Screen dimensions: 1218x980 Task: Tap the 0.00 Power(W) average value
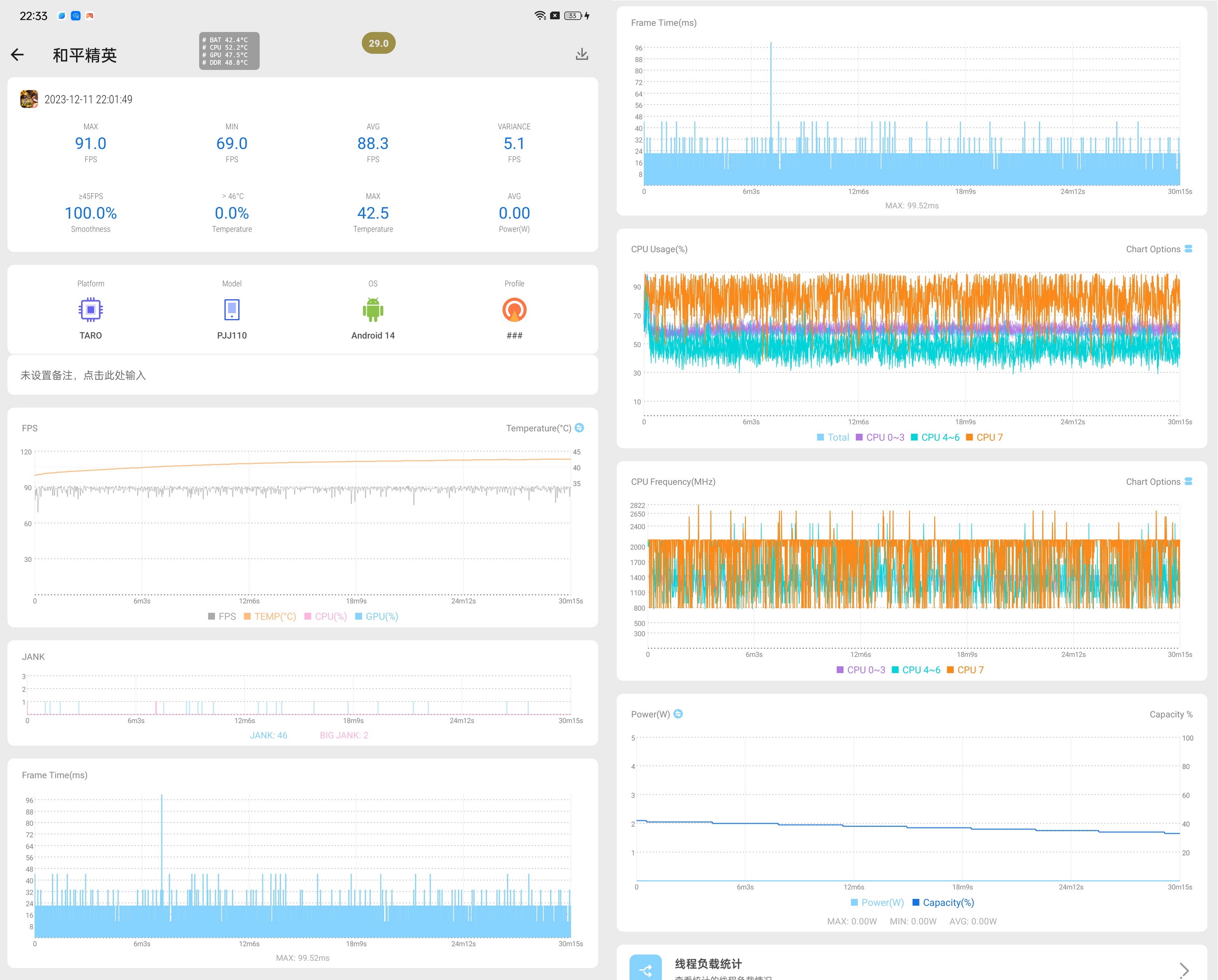point(514,213)
